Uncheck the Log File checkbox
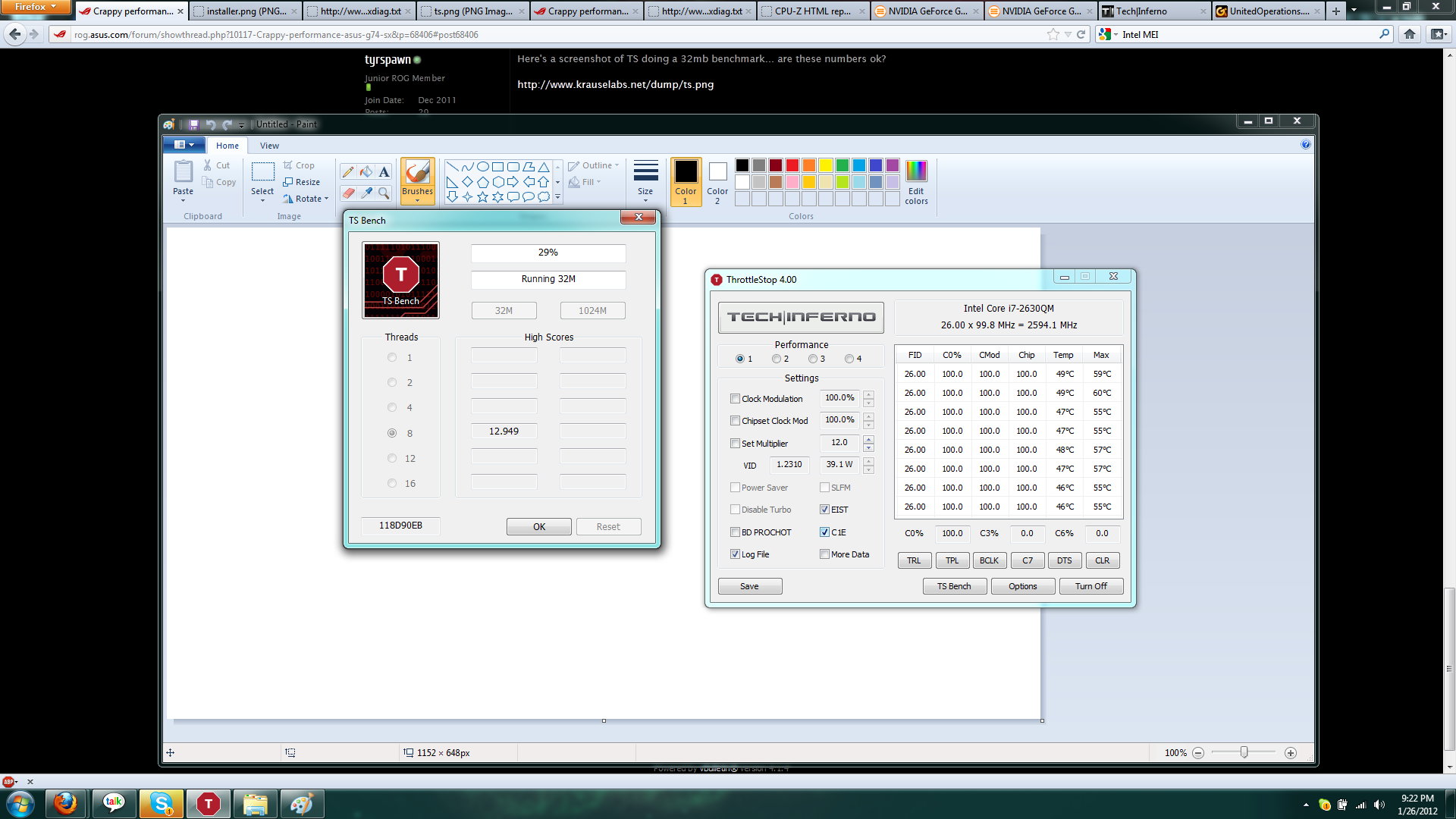Viewport: 1456px width, 819px height. [735, 554]
